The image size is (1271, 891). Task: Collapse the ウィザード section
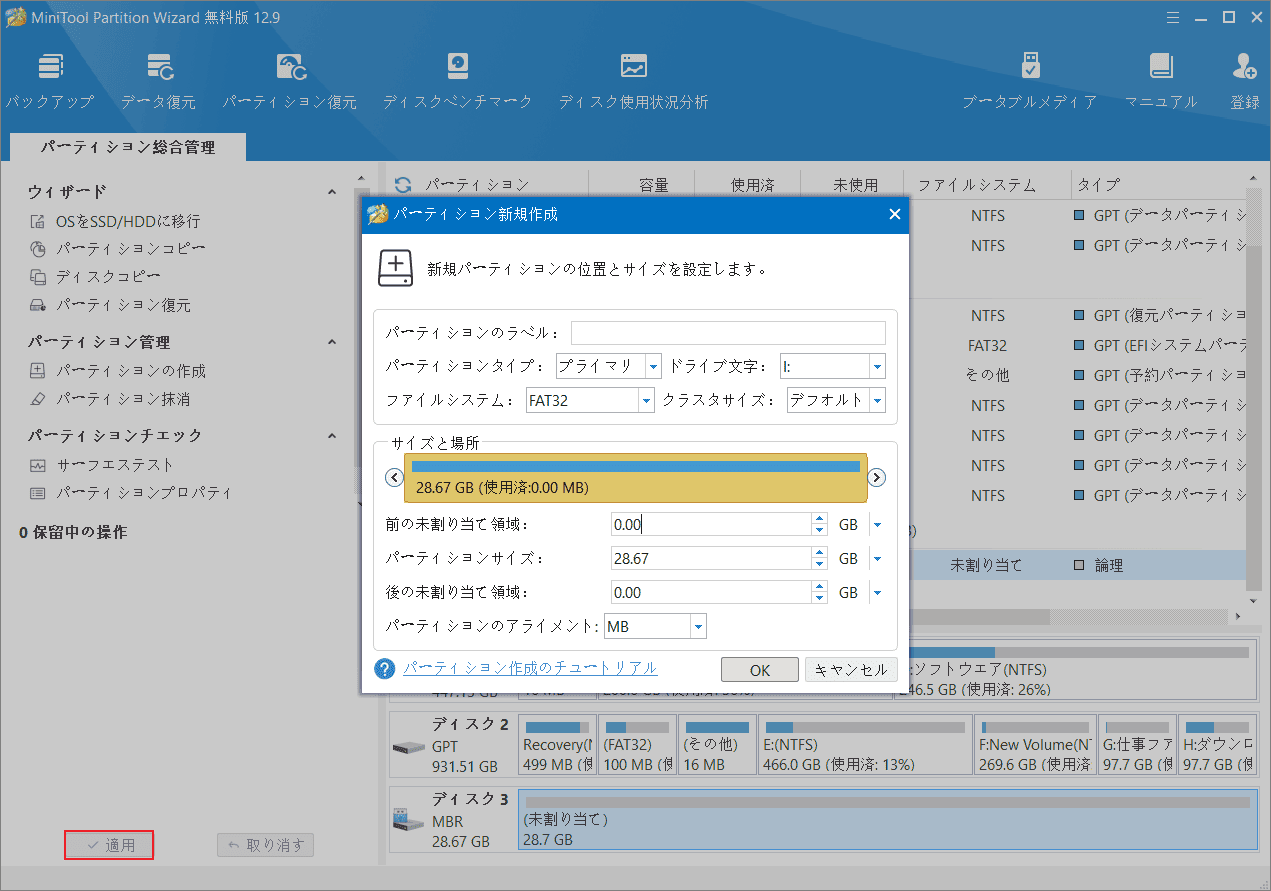[x=332, y=192]
